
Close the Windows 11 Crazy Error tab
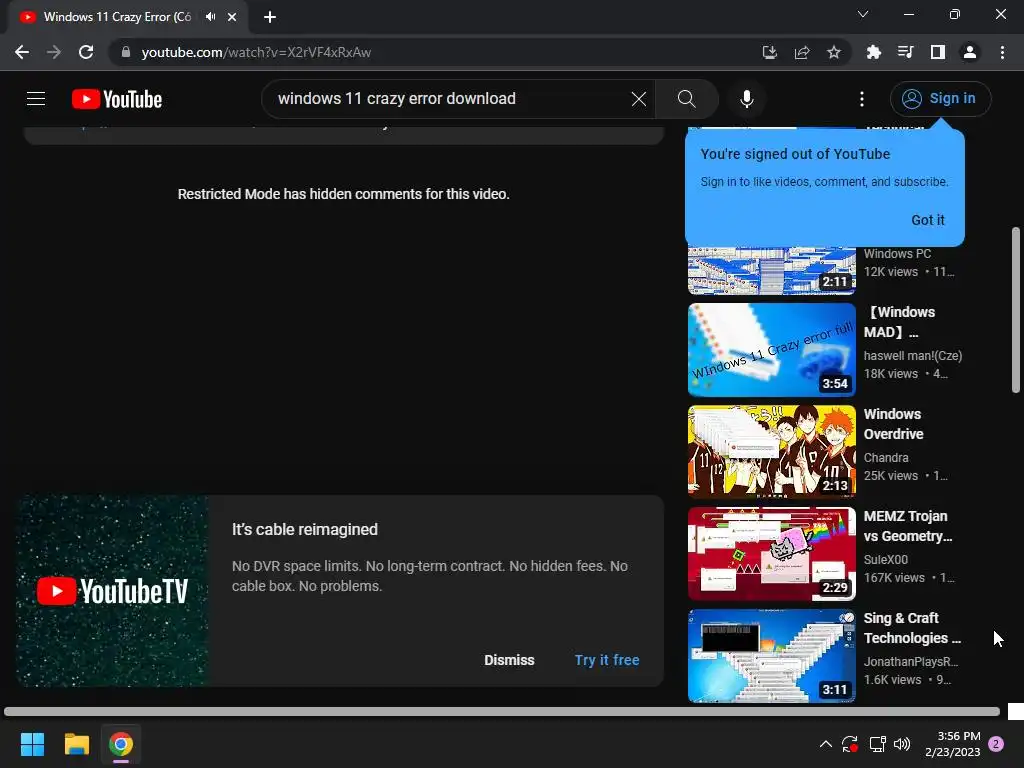pyautogui.click(x=232, y=17)
